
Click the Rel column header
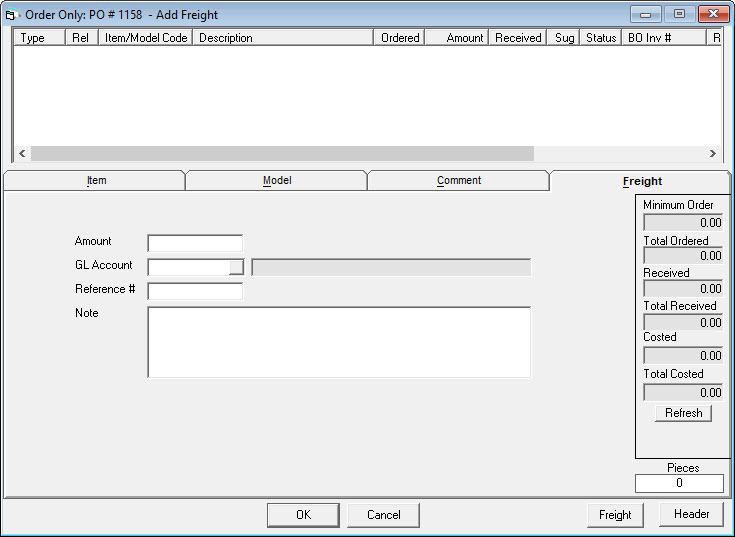click(x=82, y=37)
